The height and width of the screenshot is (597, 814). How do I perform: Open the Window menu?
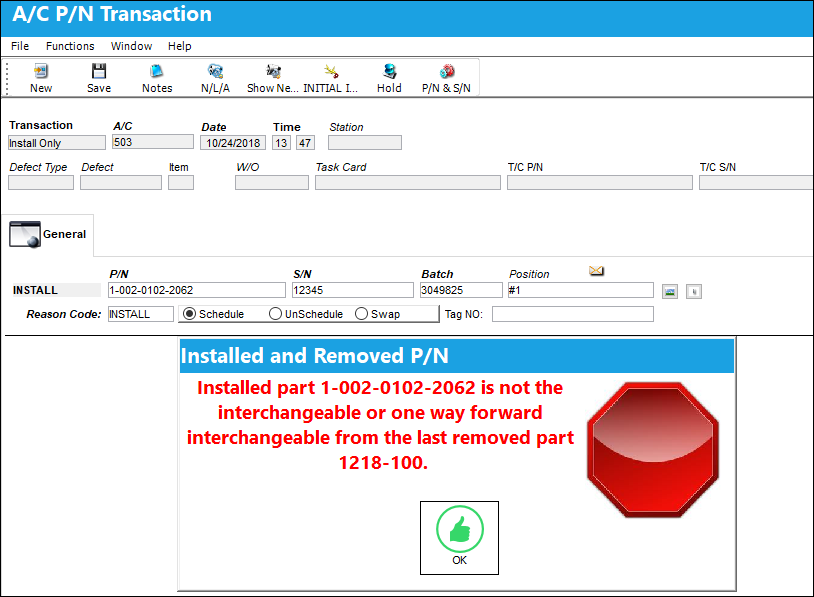131,46
